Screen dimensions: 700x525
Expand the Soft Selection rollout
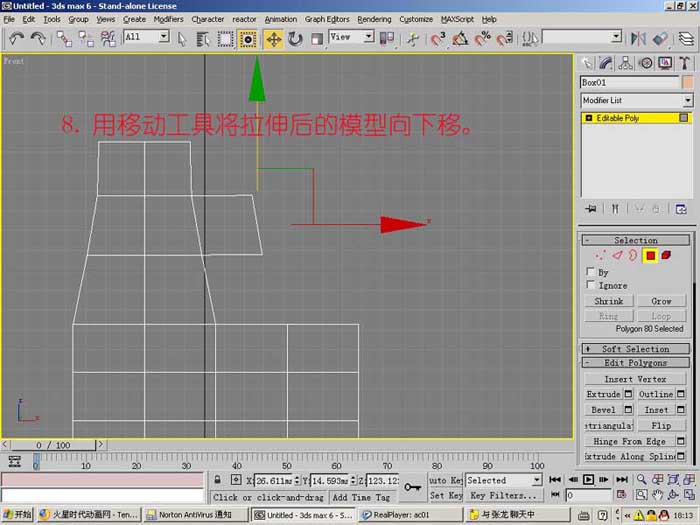[x=636, y=349]
